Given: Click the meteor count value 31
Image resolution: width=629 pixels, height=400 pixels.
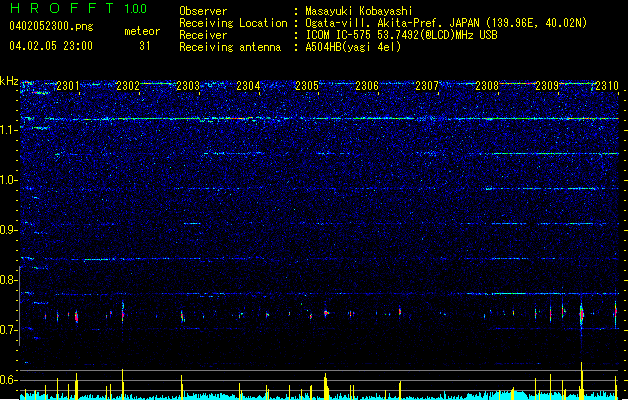Looking at the screenshot, I should point(145,46).
